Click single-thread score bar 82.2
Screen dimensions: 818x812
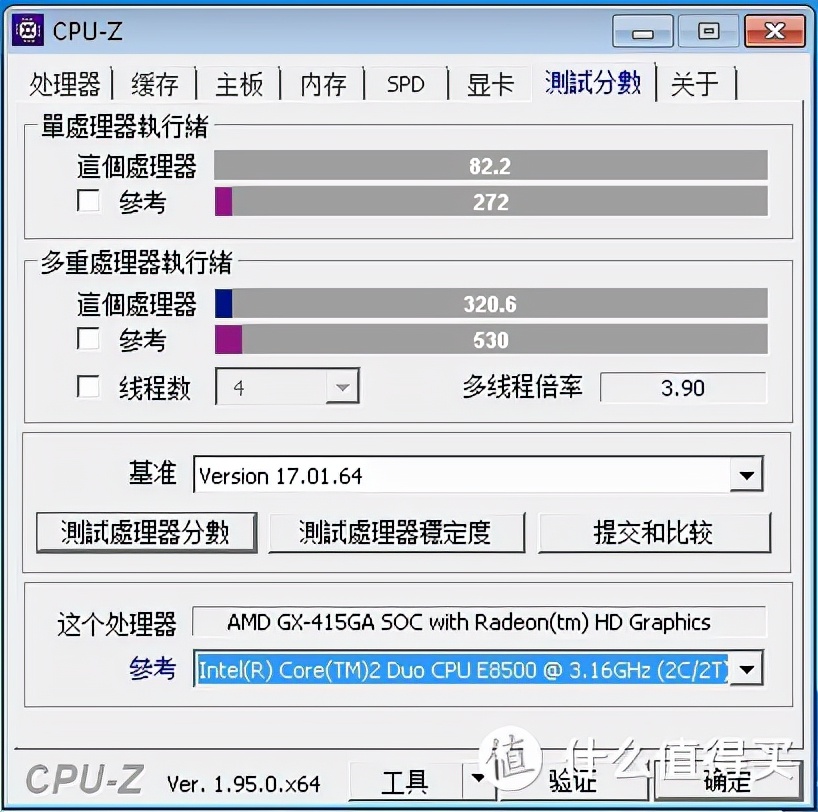pyautogui.click(x=491, y=165)
